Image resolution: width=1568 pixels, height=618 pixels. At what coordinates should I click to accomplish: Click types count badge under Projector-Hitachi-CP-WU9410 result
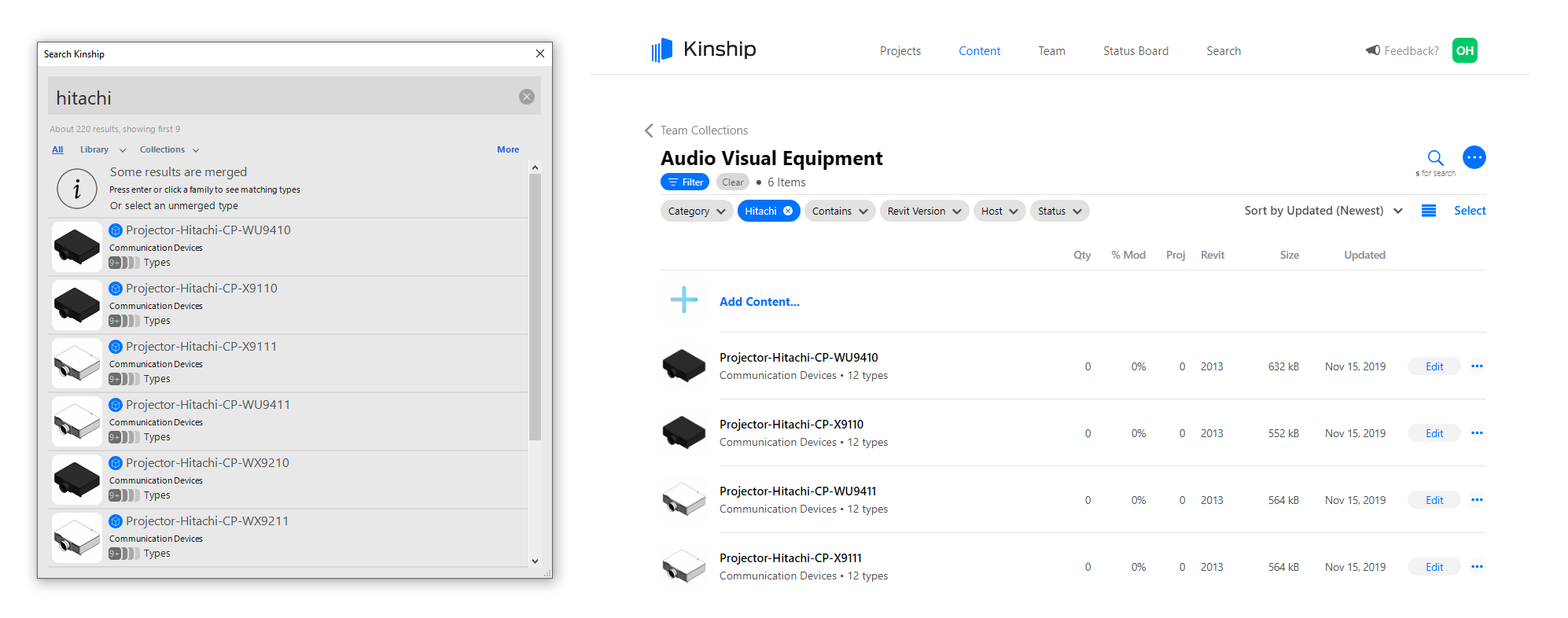(124, 263)
